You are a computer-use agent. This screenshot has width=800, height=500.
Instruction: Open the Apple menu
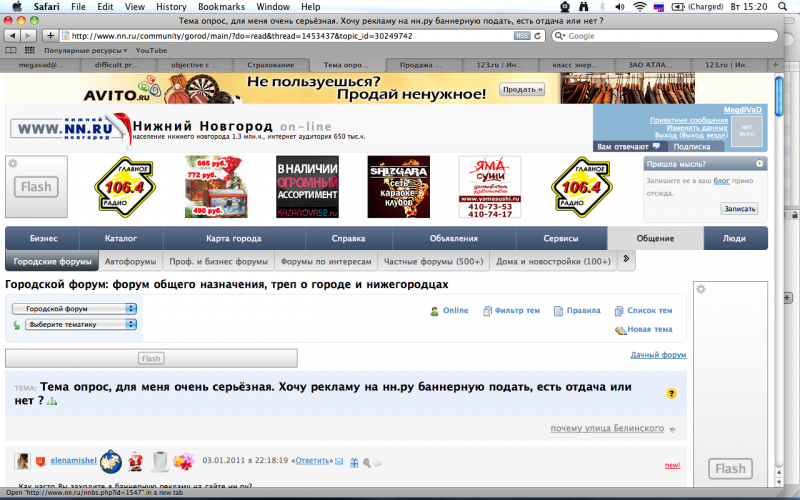pyautogui.click(x=17, y=7)
